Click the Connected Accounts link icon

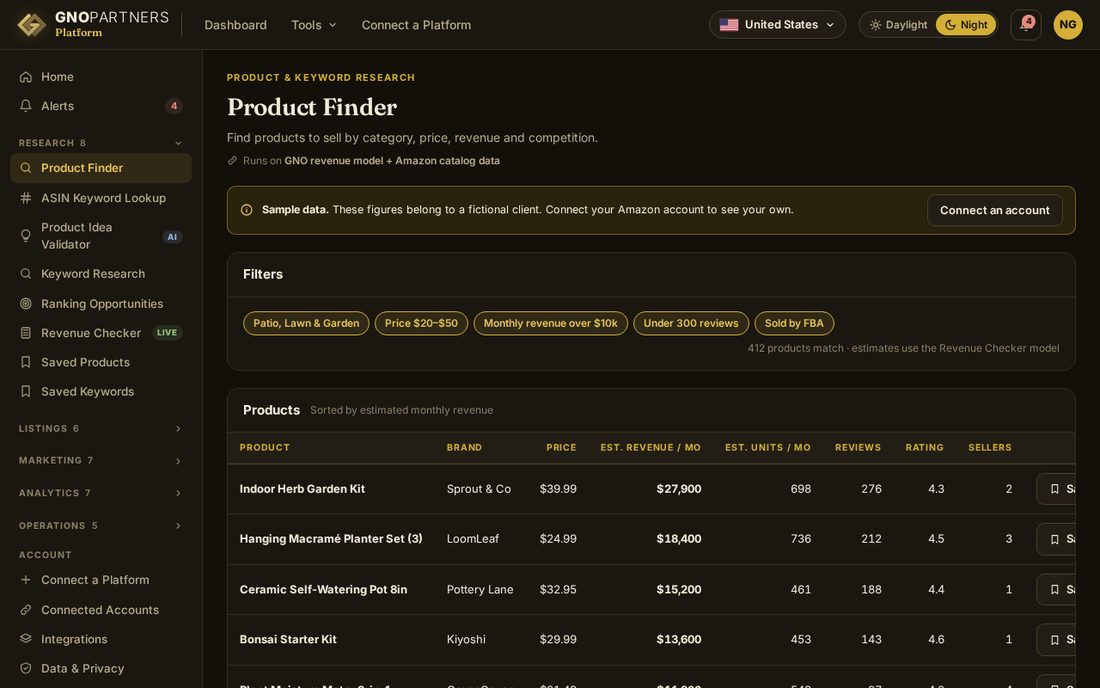tap(26, 610)
